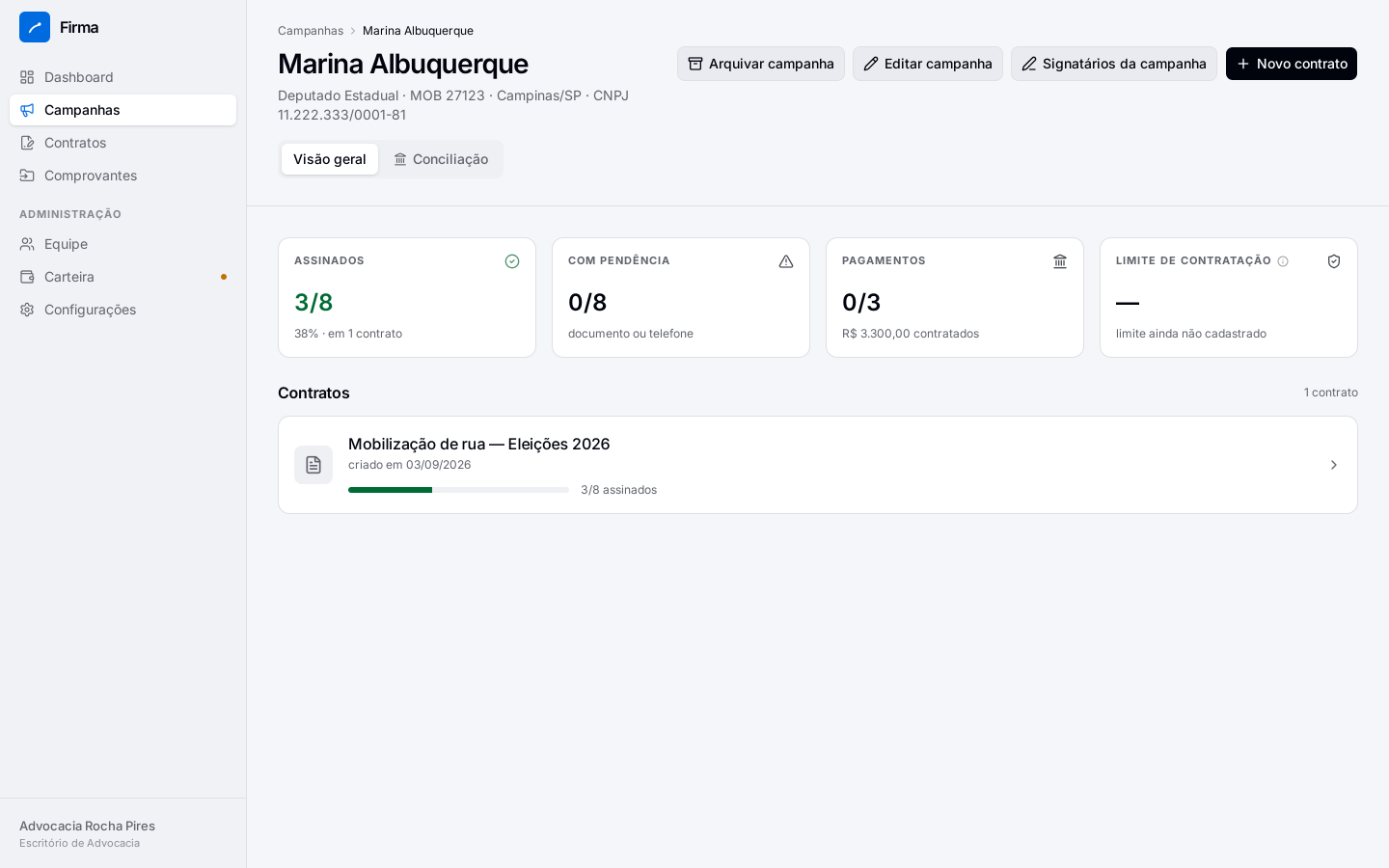
Task: Go to Contratos sidebar item
Action: (x=123, y=143)
